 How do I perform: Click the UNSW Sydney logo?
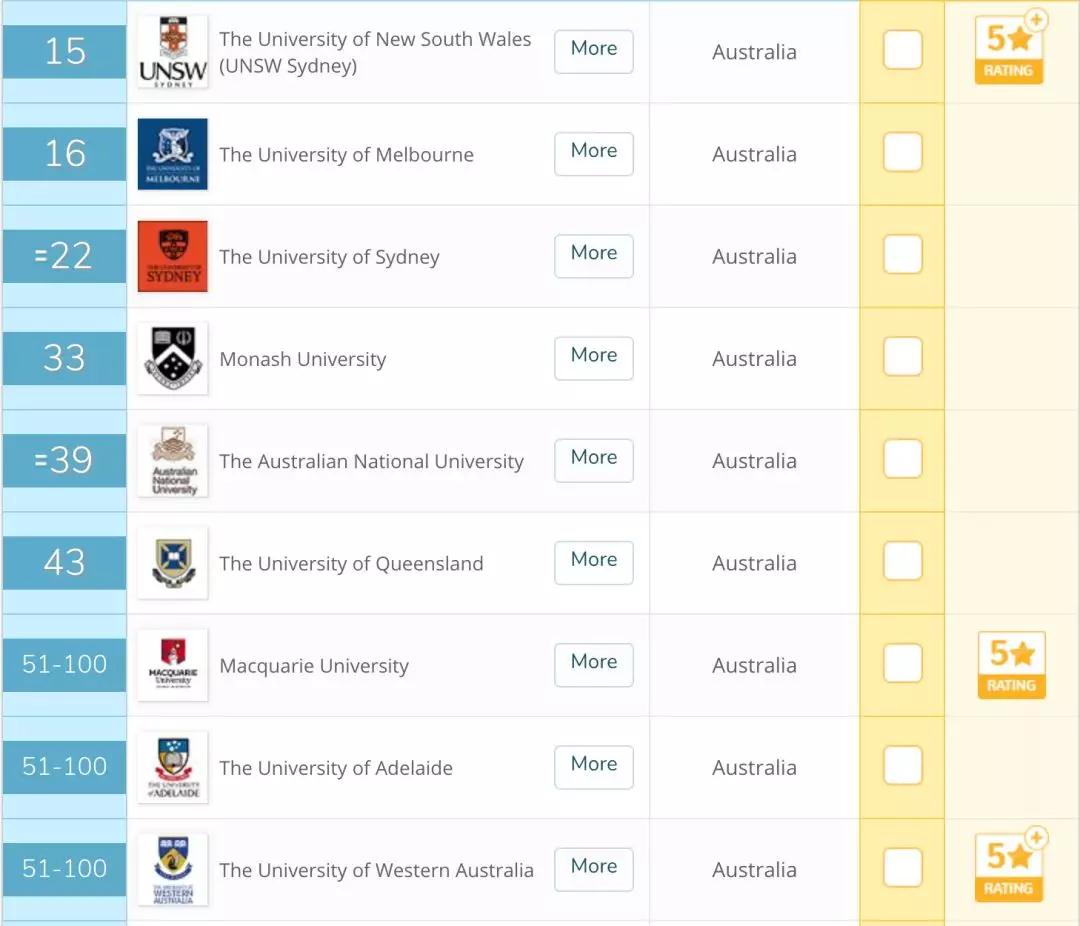[173, 52]
